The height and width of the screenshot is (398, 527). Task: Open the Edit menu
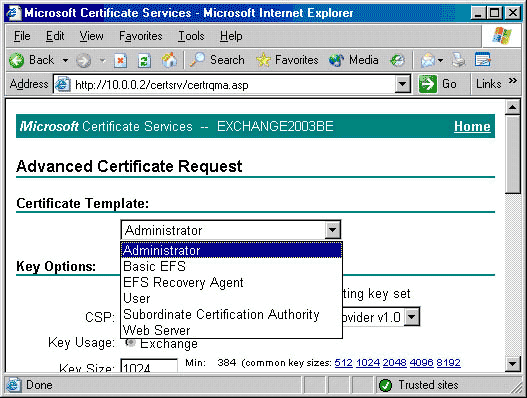coord(55,36)
